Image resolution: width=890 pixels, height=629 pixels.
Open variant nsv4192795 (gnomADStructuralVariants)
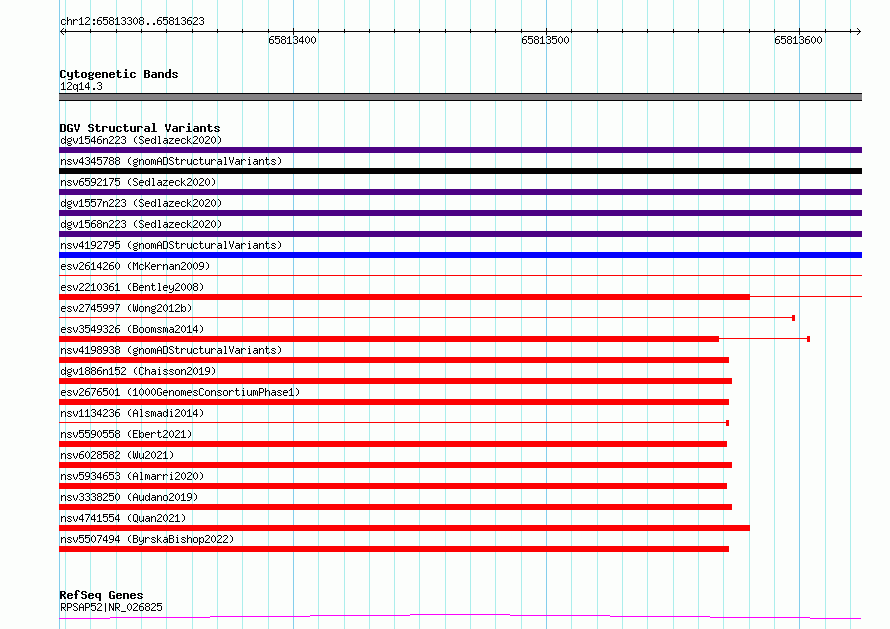171,245
